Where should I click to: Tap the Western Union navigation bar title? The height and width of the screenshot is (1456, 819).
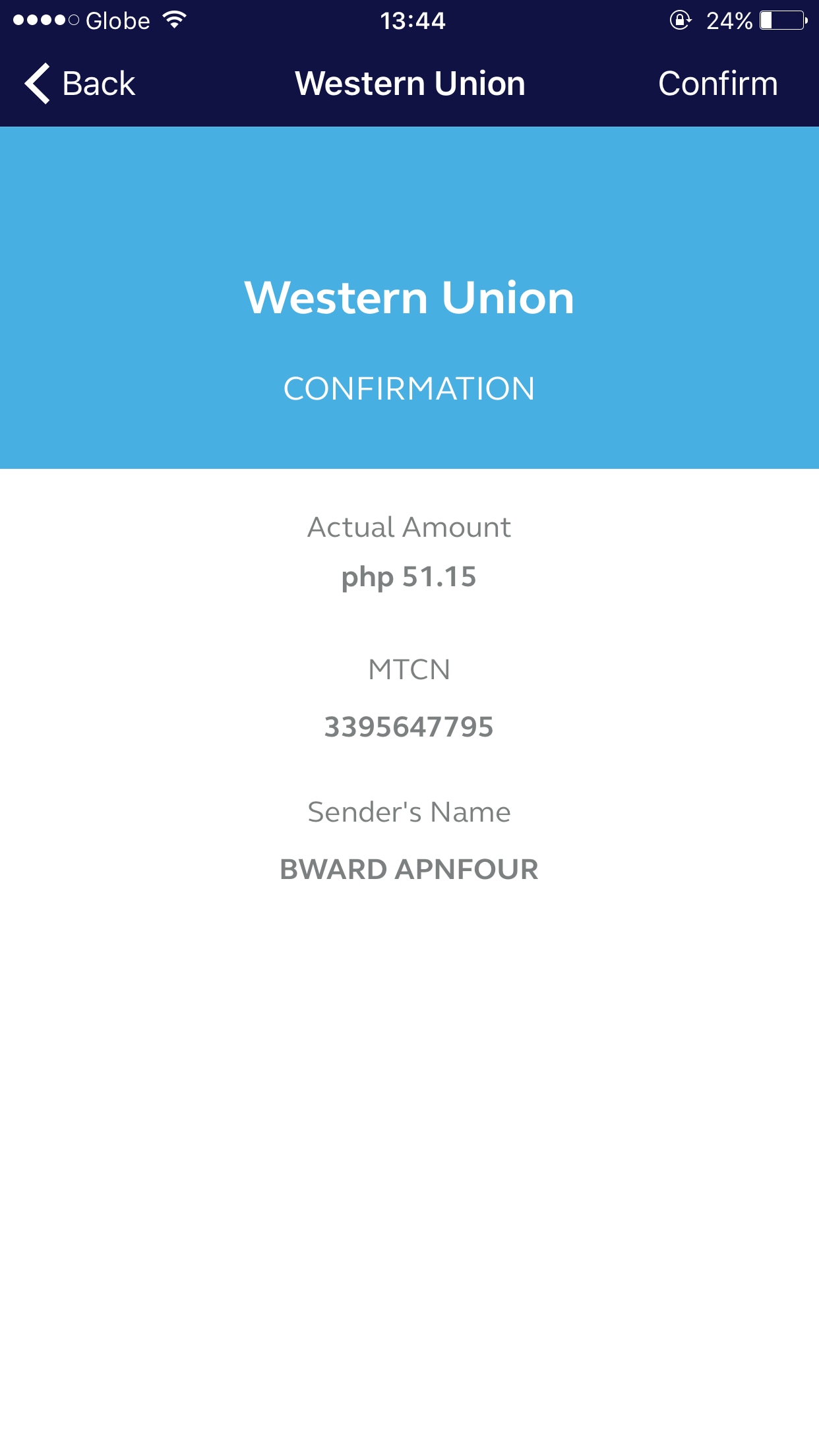pos(409,84)
